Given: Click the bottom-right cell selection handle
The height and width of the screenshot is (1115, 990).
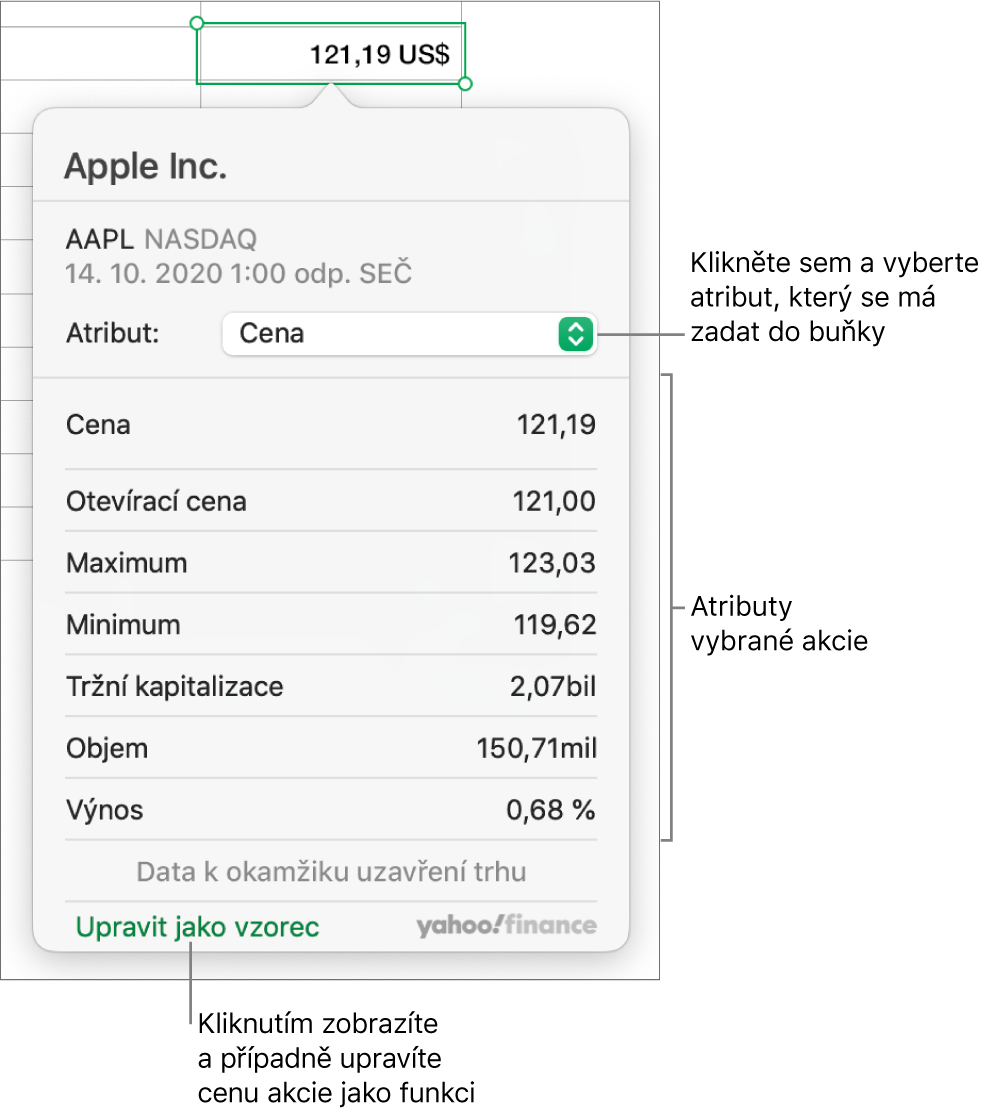Looking at the screenshot, I should tap(465, 84).
